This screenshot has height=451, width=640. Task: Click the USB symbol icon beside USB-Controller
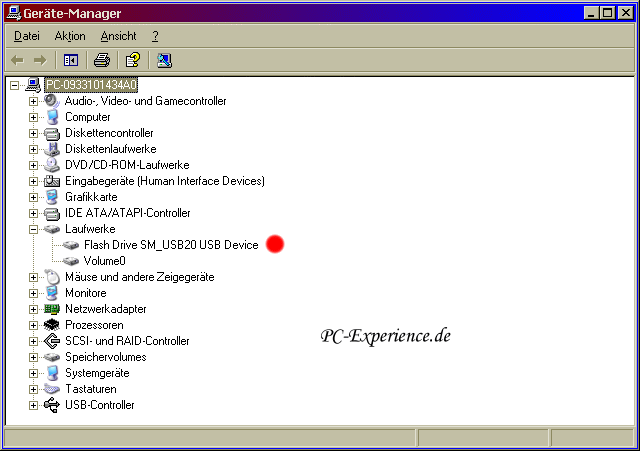52,405
